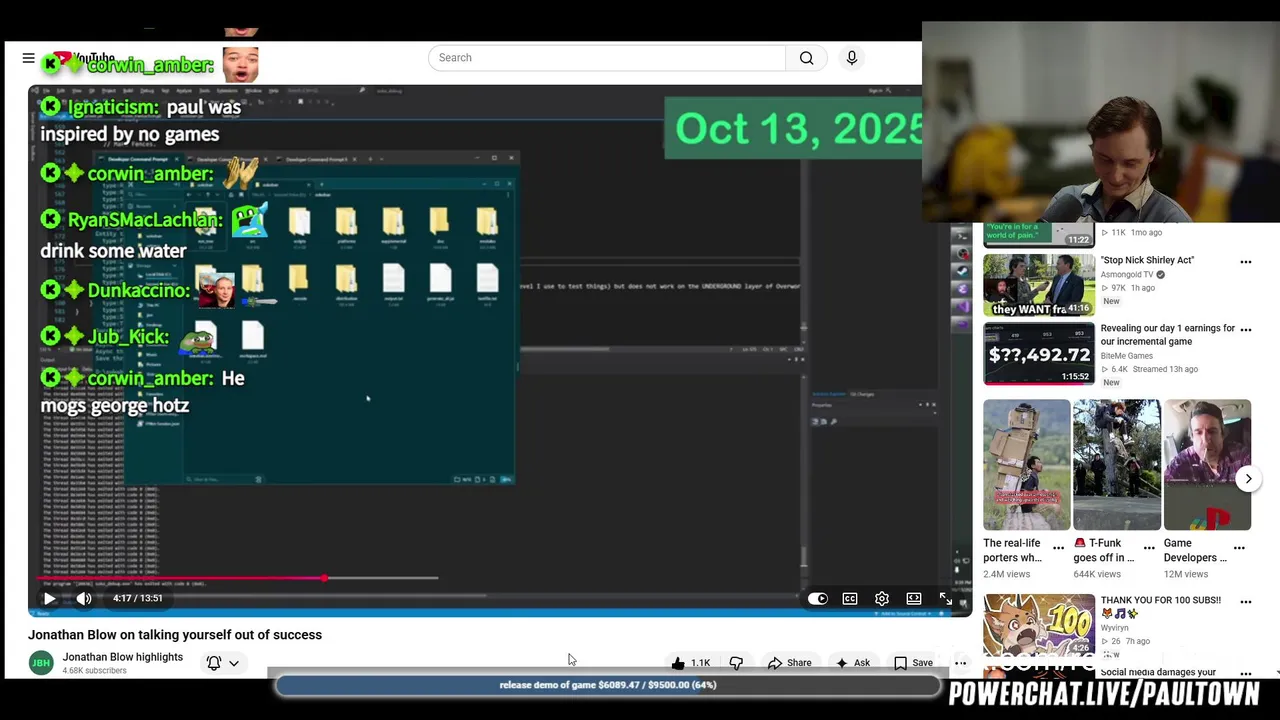Open the Asmongold TV channel
Viewport: 1280px width, 720px height.
coord(1127,274)
